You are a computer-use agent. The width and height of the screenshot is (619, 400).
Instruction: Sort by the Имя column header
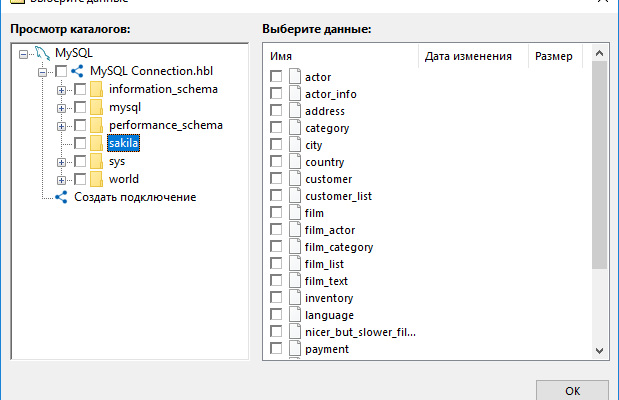(340, 57)
